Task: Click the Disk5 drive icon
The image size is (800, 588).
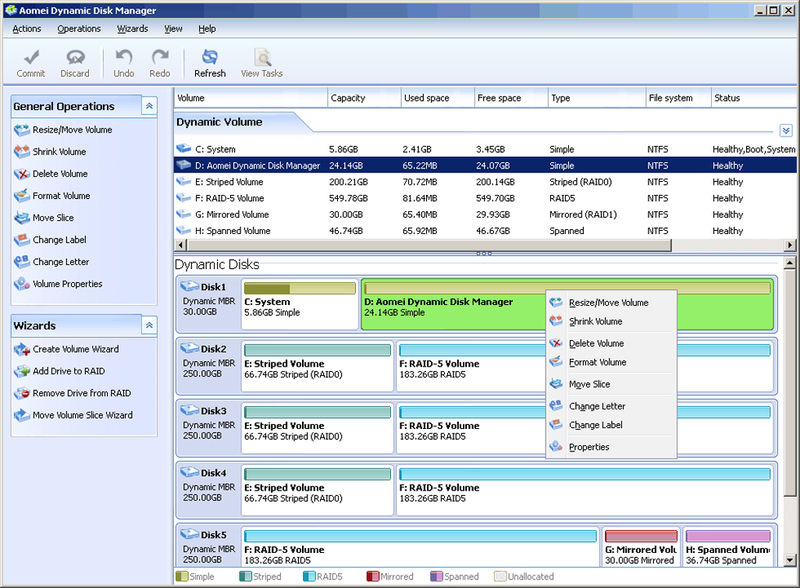Action: tap(189, 534)
